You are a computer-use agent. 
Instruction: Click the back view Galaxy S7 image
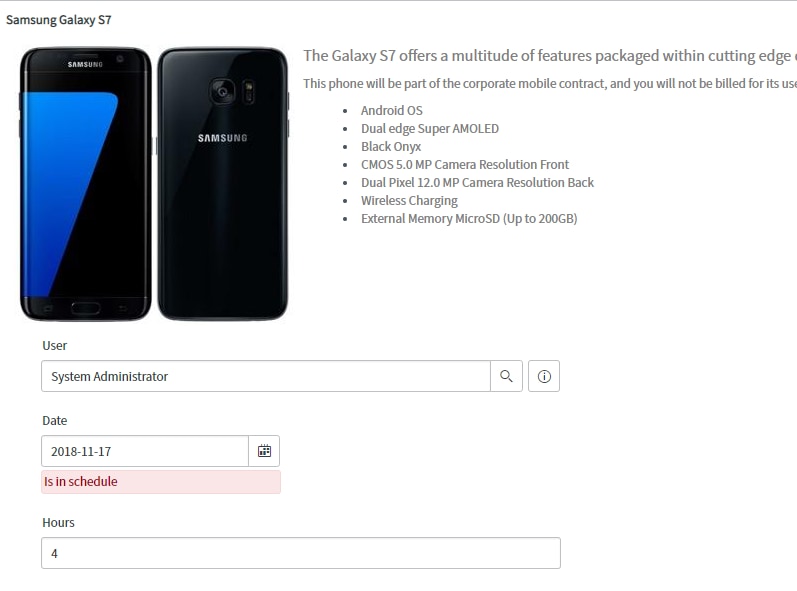coord(223,184)
